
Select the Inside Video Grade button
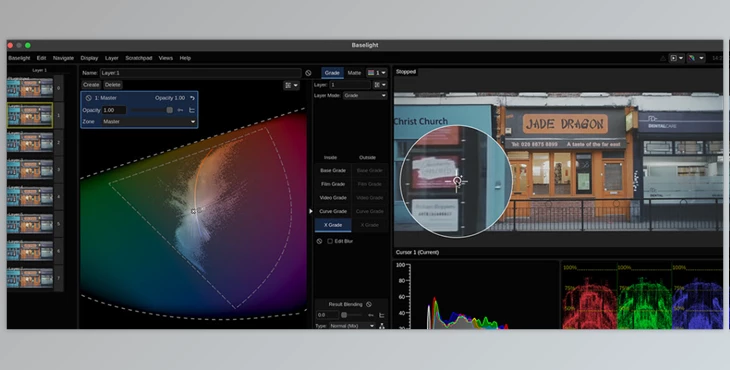point(333,198)
